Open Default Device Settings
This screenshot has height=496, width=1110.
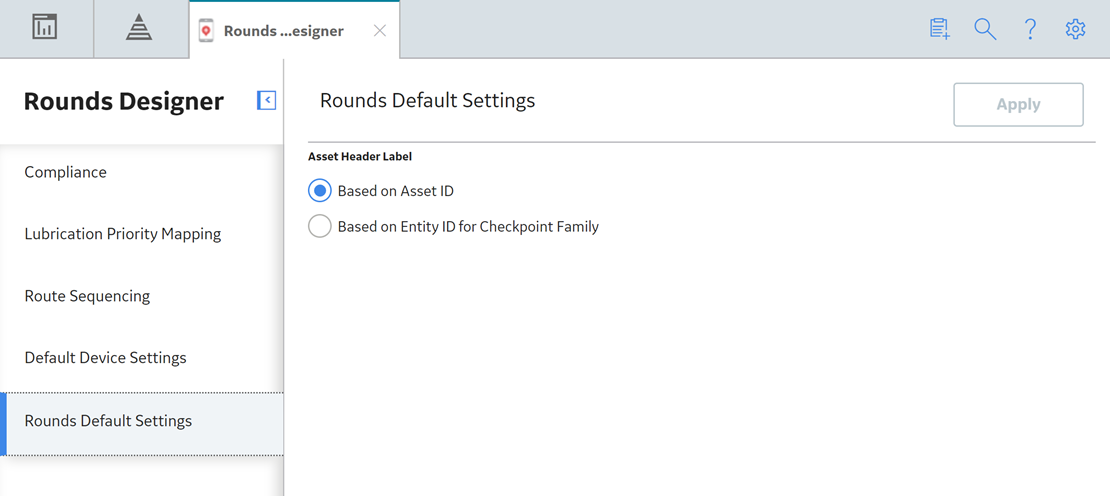[x=142, y=357]
